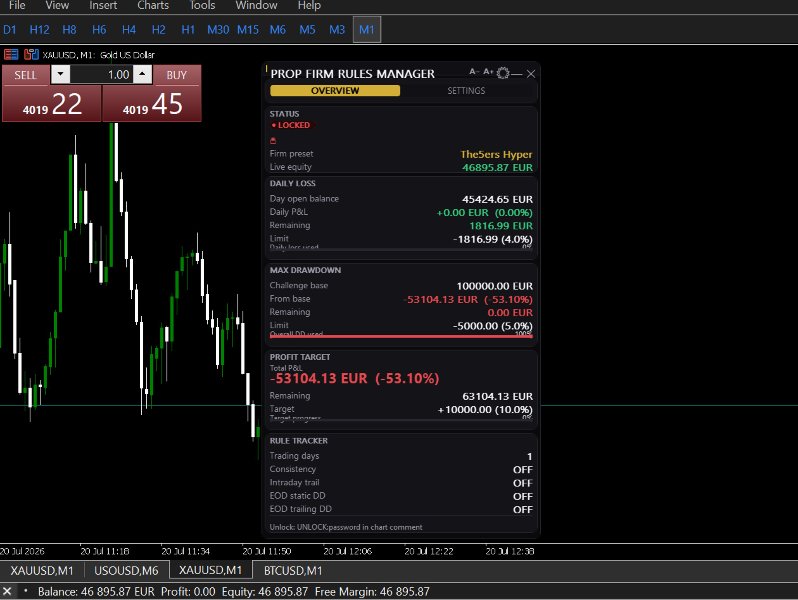Open the BTCUSD,M1 chart tab

click(293, 570)
